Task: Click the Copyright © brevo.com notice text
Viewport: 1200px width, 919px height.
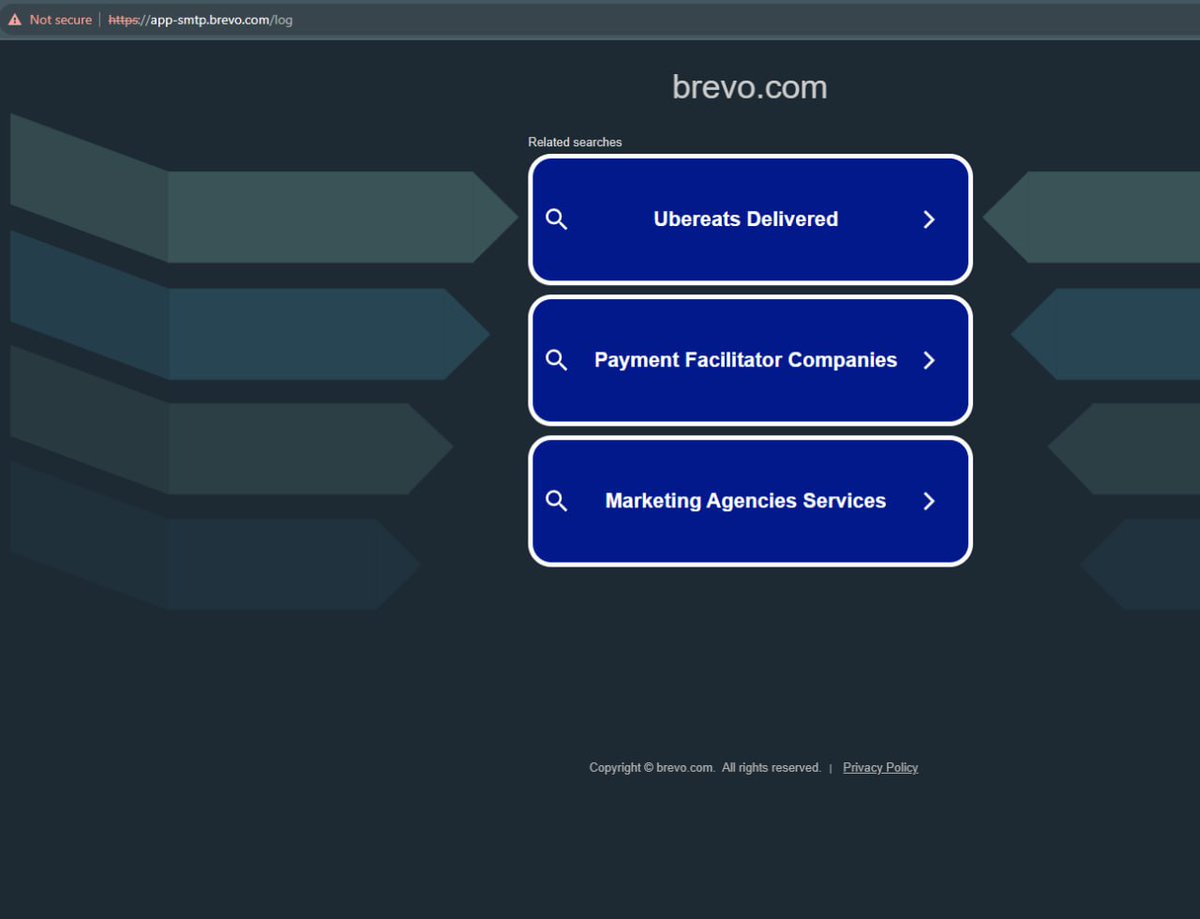Action: point(705,768)
